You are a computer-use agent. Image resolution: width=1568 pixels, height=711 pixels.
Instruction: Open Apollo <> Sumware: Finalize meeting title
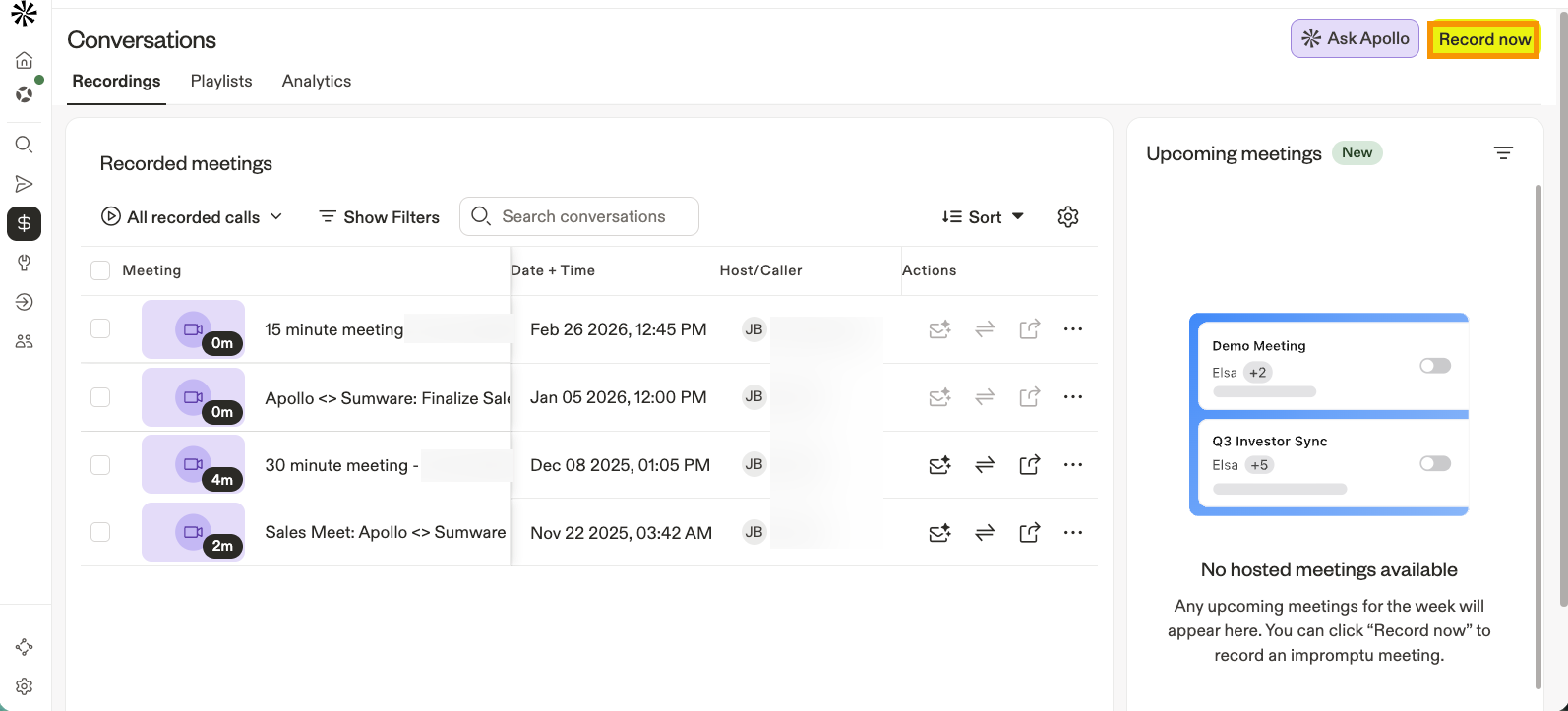(x=388, y=398)
